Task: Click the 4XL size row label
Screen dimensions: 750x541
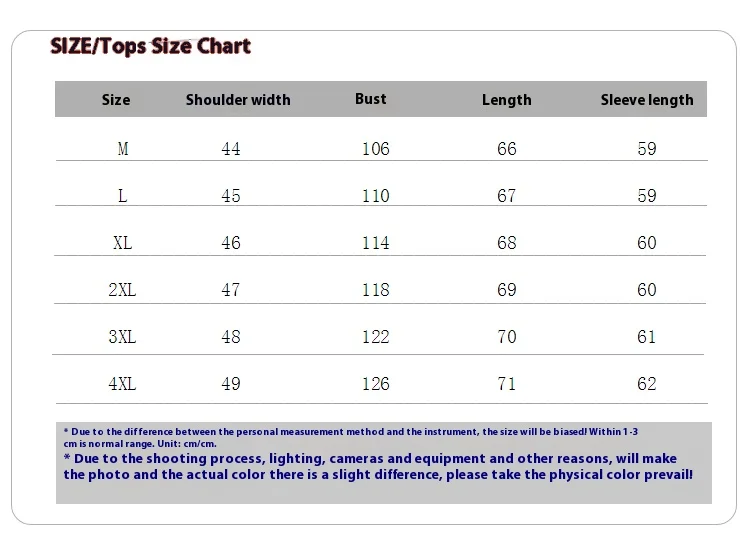Action: (x=122, y=384)
